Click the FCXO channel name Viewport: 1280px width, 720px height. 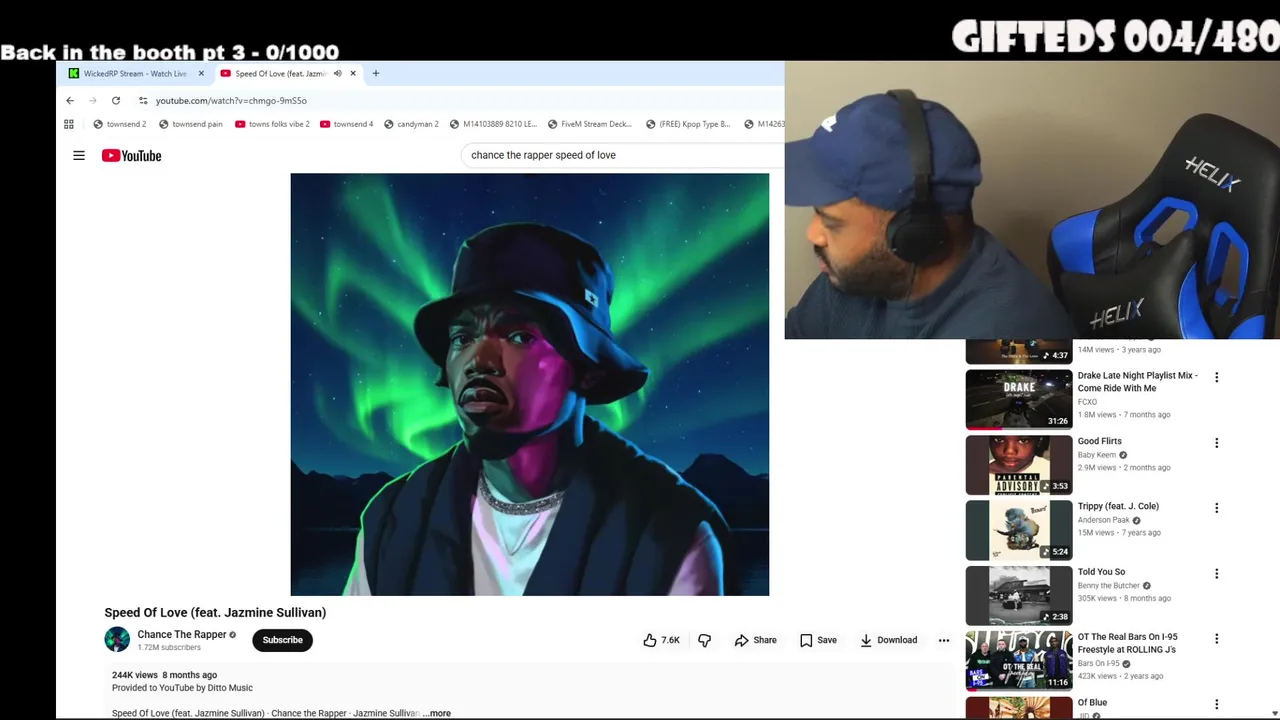(1087, 402)
